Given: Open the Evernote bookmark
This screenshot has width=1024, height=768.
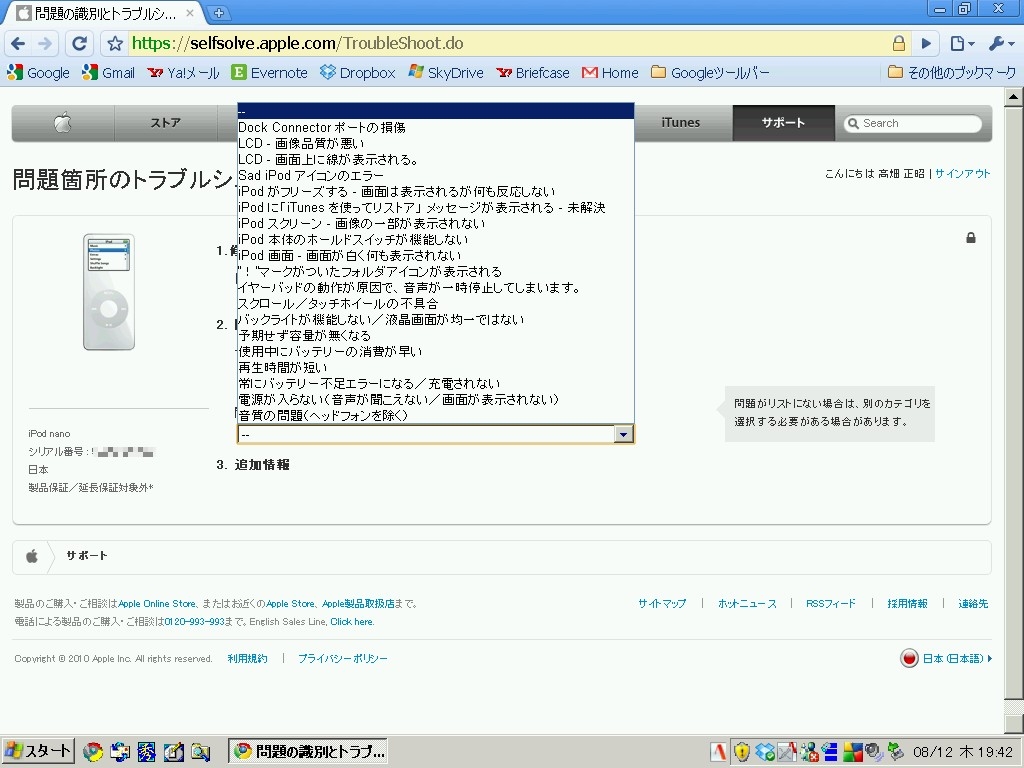Looking at the screenshot, I should (269, 73).
